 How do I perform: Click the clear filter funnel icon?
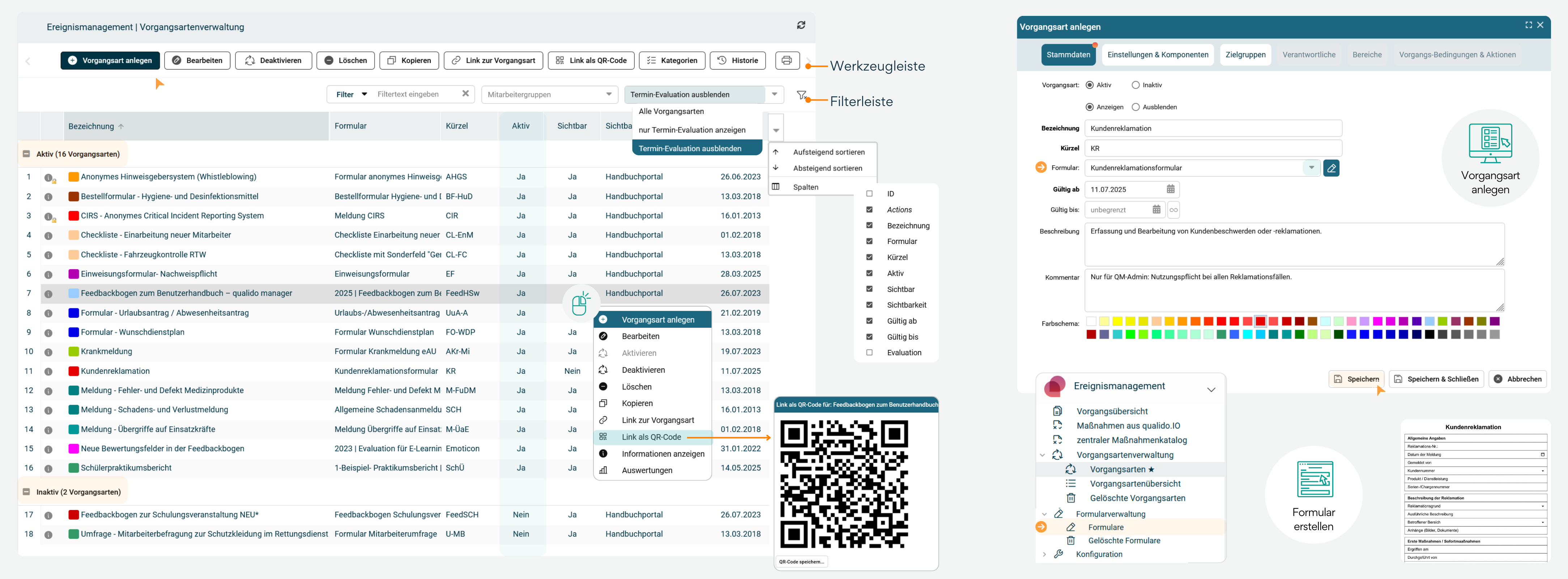801,95
